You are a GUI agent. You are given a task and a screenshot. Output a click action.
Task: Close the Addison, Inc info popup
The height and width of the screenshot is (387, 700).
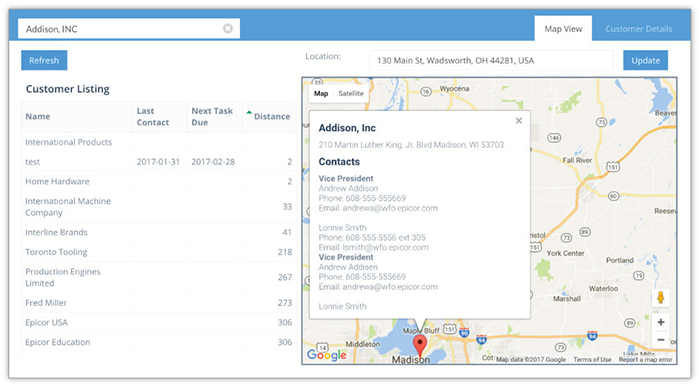519,121
